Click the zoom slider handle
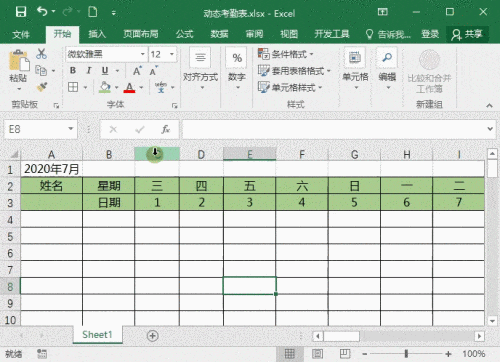 pyautogui.click(x=406, y=353)
